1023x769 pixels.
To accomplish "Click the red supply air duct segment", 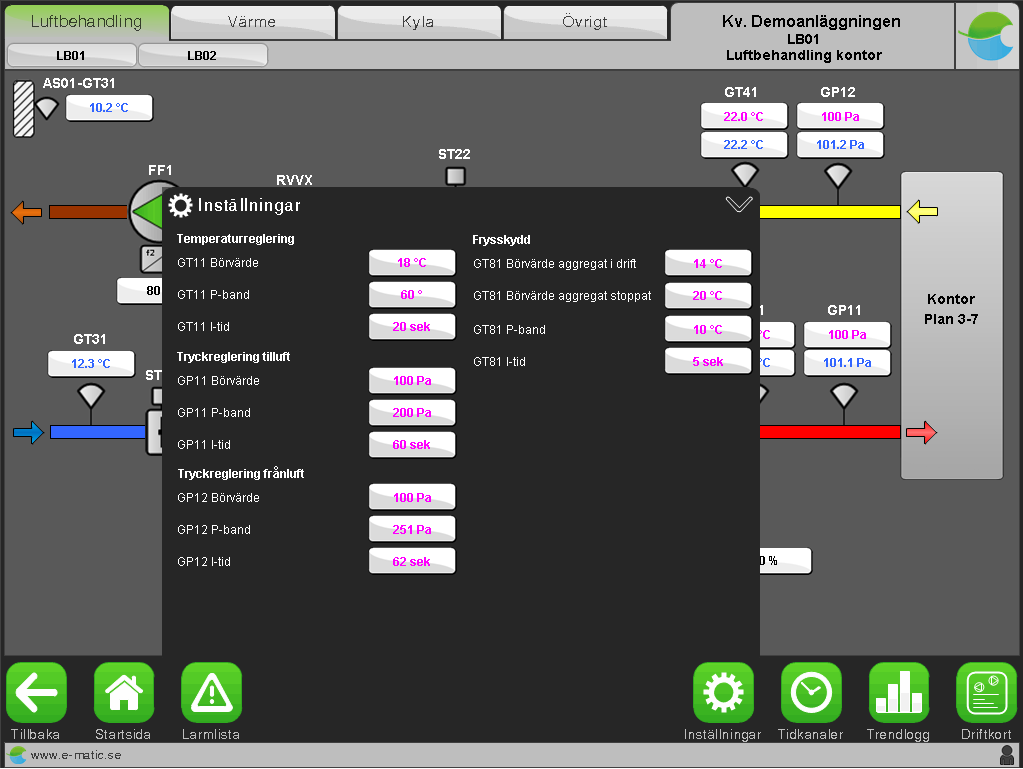I will tap(830, 432).
